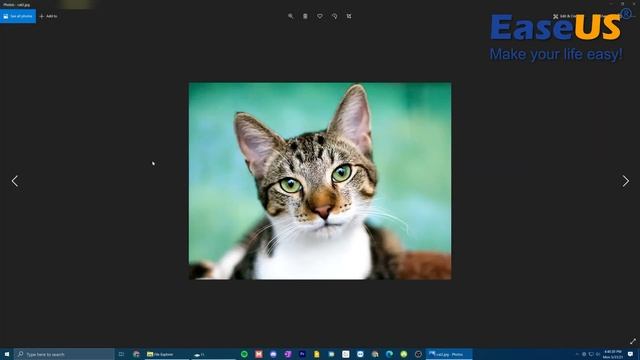Open the Windows Start menu
The width and height of the screenshot is (640, 360).
(7, 354)
